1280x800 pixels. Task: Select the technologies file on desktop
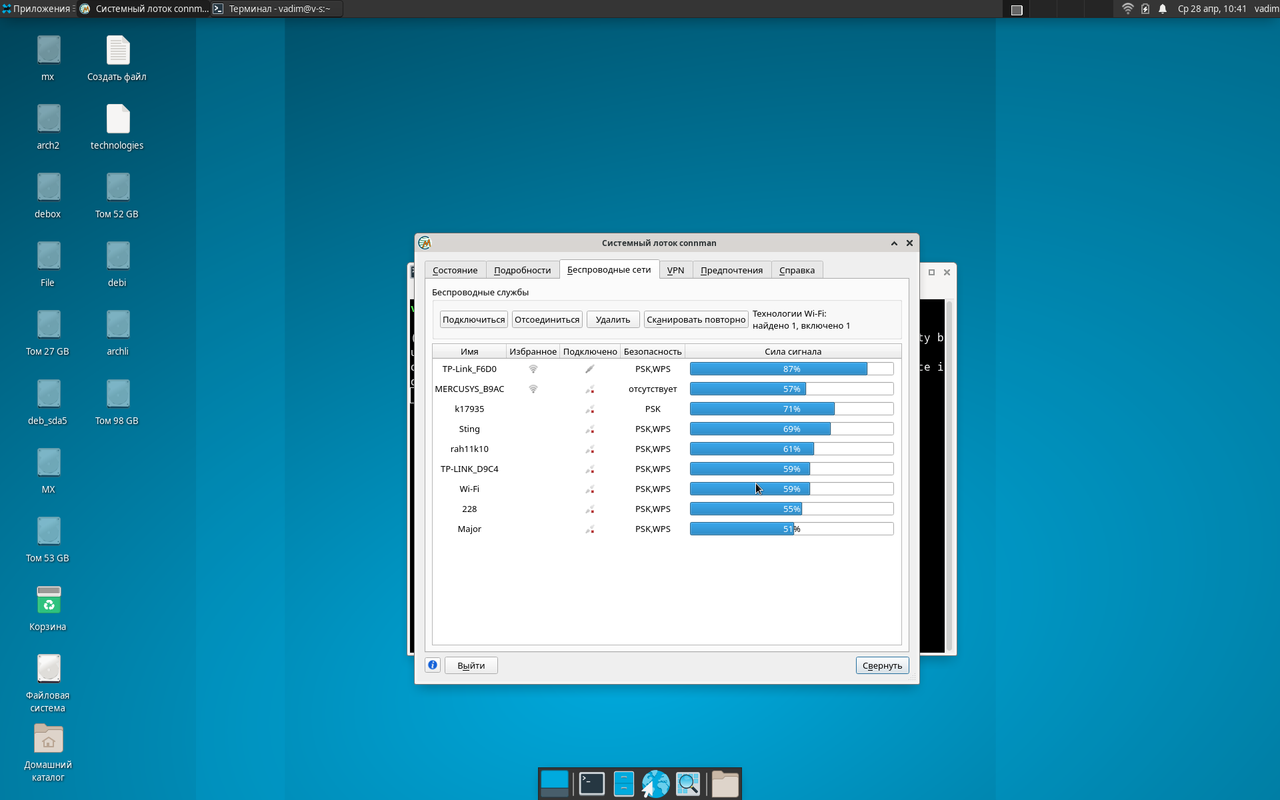click(117, 119)
